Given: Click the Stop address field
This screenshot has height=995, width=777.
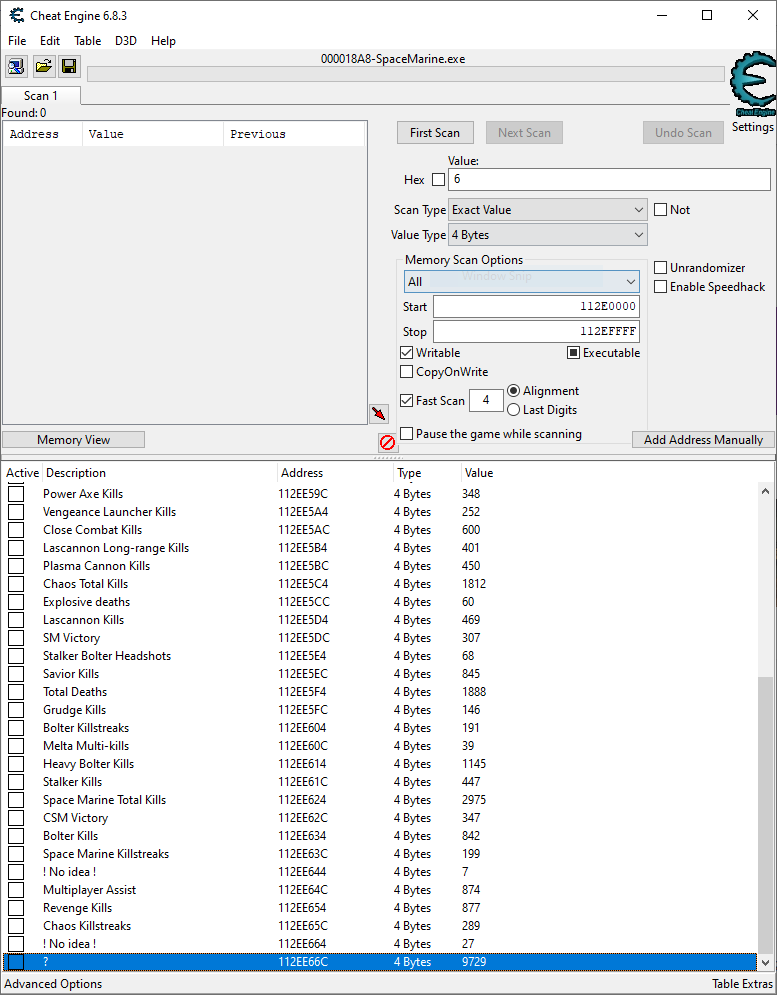Looking at the screenshot, I should pyautogui.click(x=536, y=332).
